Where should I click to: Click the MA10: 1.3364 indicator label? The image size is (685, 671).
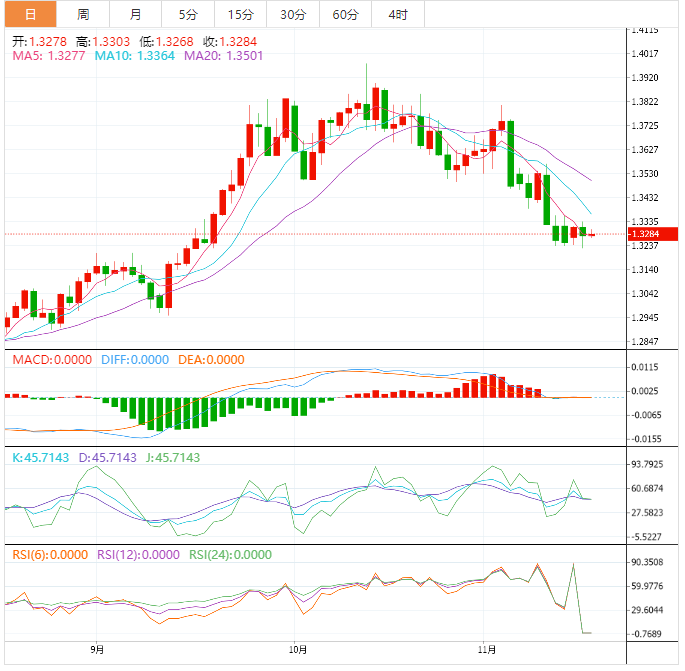[135, 56]
